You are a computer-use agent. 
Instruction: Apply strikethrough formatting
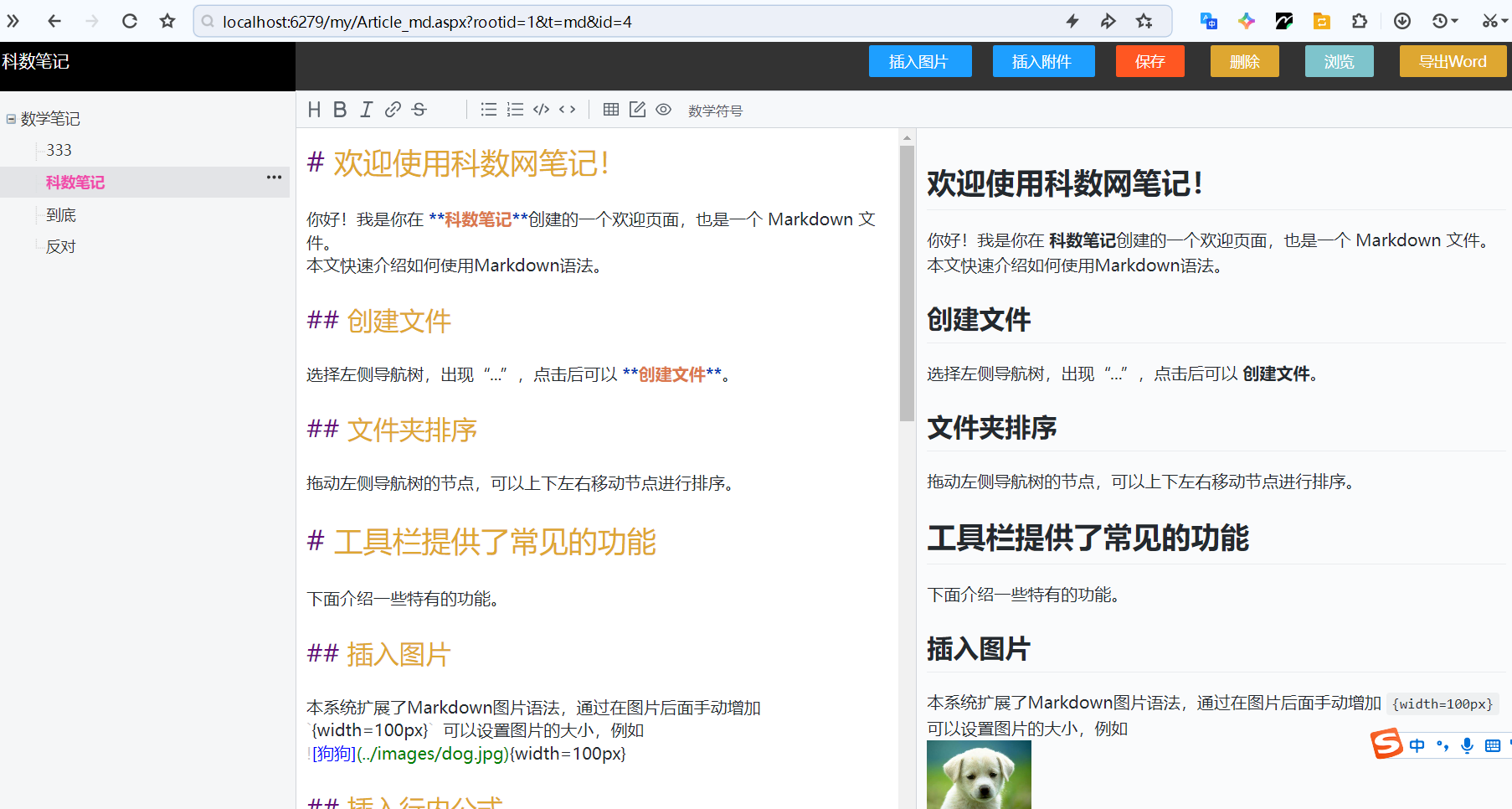click(419, 110)
